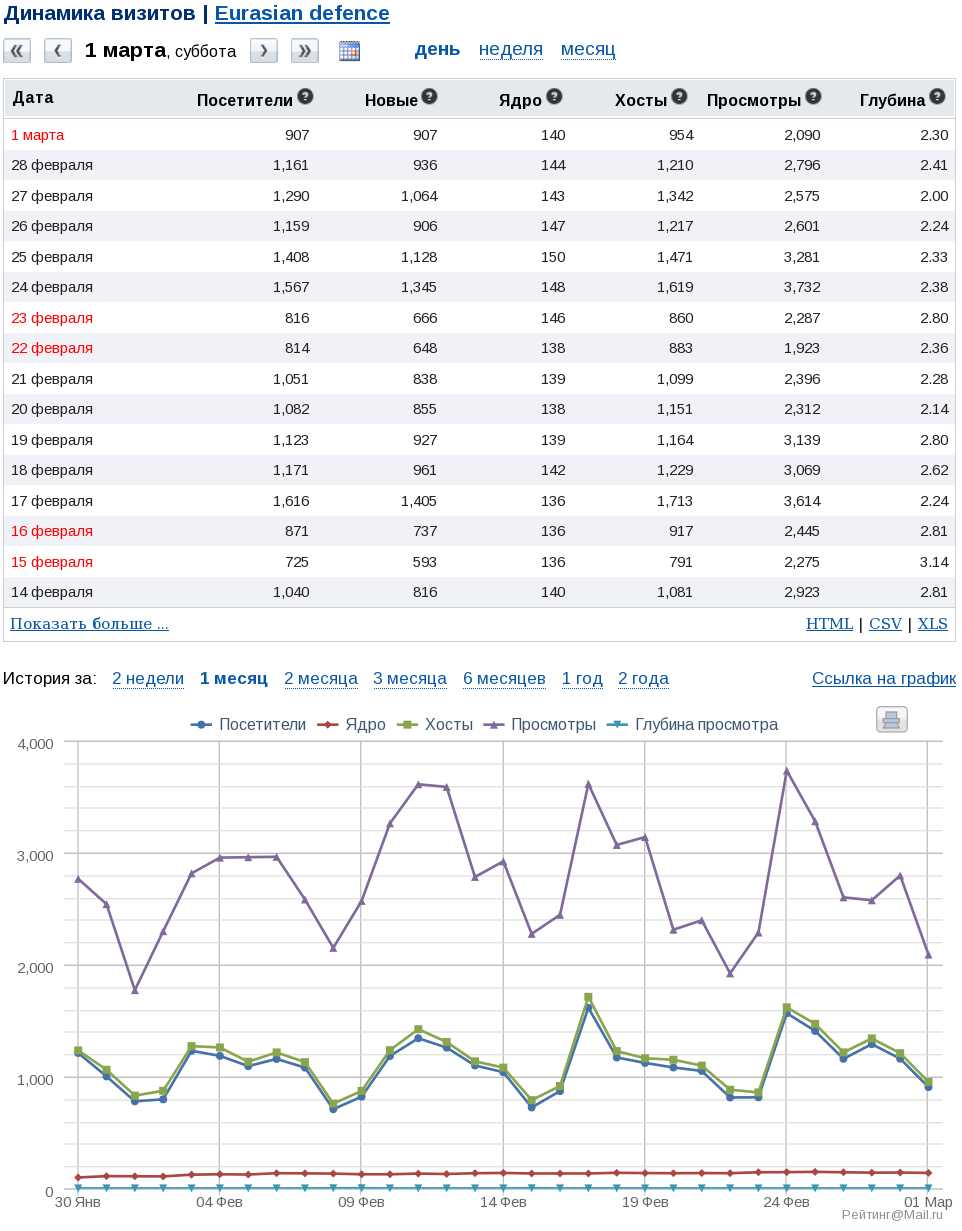Toggle Посетители series in chart legend
Viewport: 962px width, 1231px height.
coord(249,724)
